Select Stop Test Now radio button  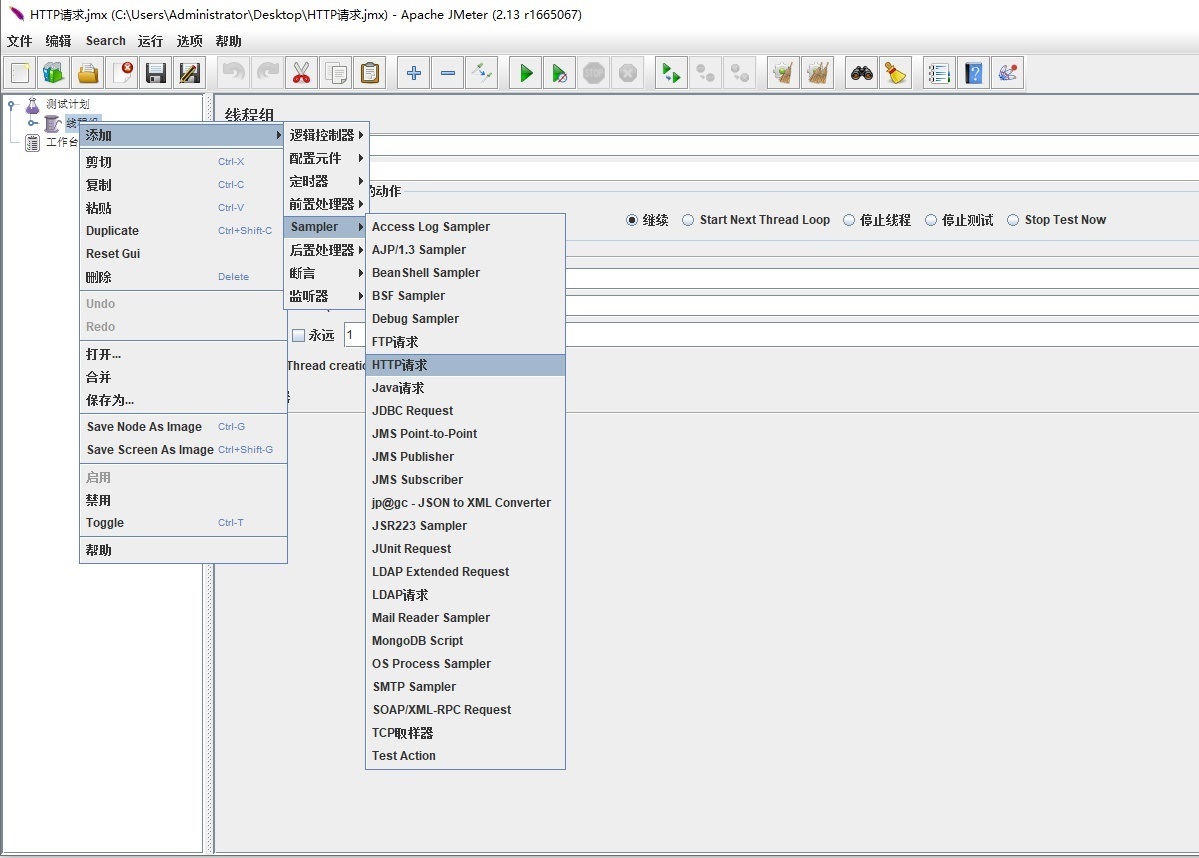click(1013, 220)
